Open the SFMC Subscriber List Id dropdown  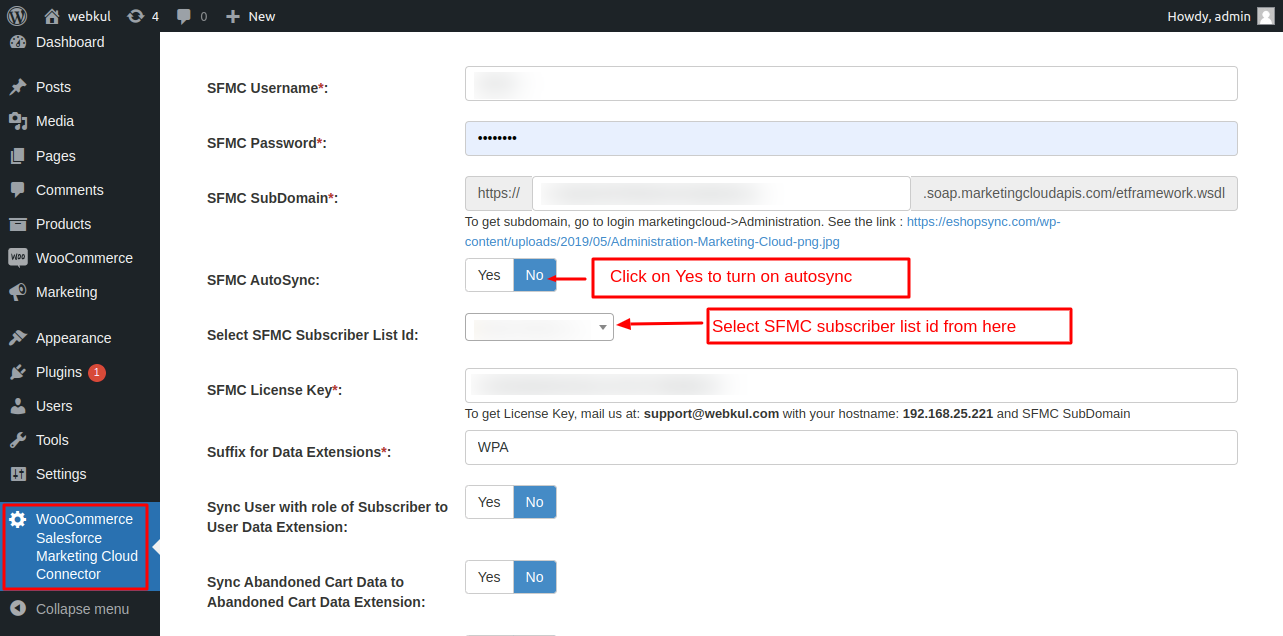539,326
